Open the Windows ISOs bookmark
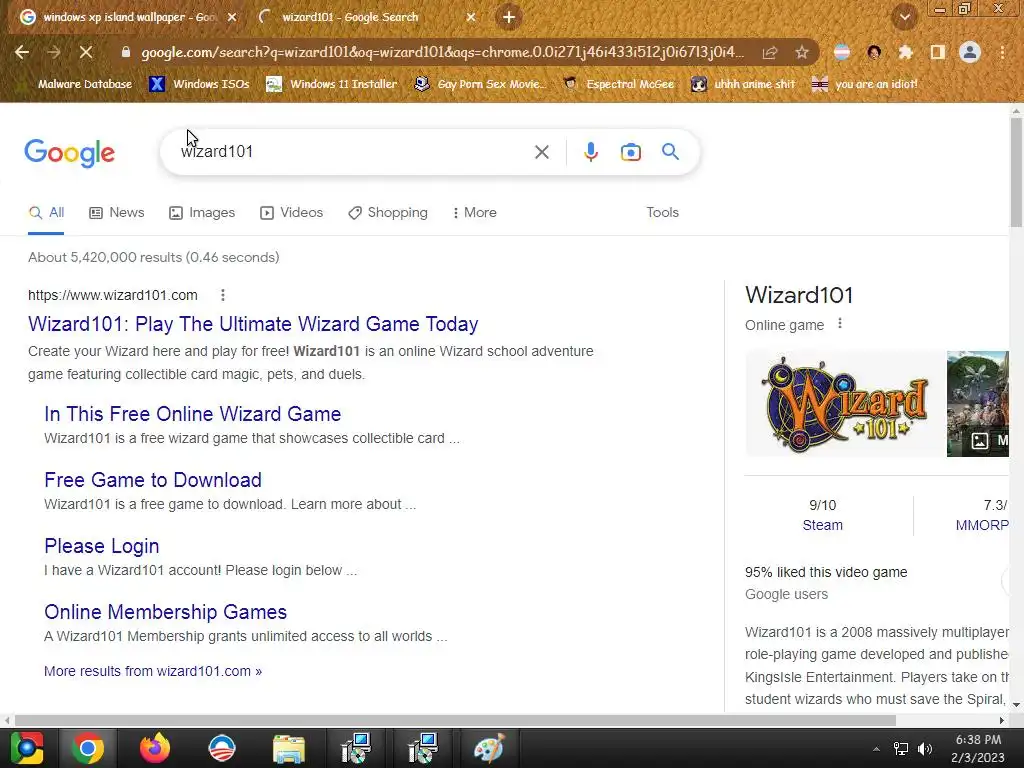The height and width of the screenshot is (768, 1024). click(x=199, y=84)
